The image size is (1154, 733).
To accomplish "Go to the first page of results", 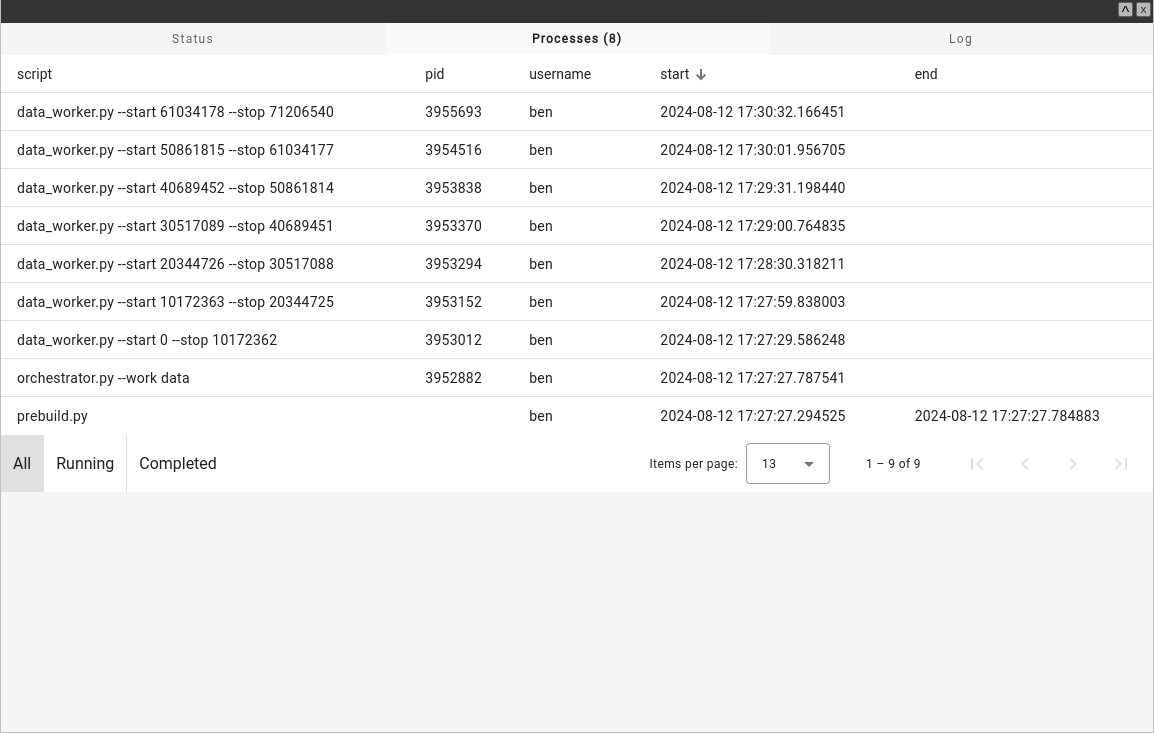I will [977, 464].
